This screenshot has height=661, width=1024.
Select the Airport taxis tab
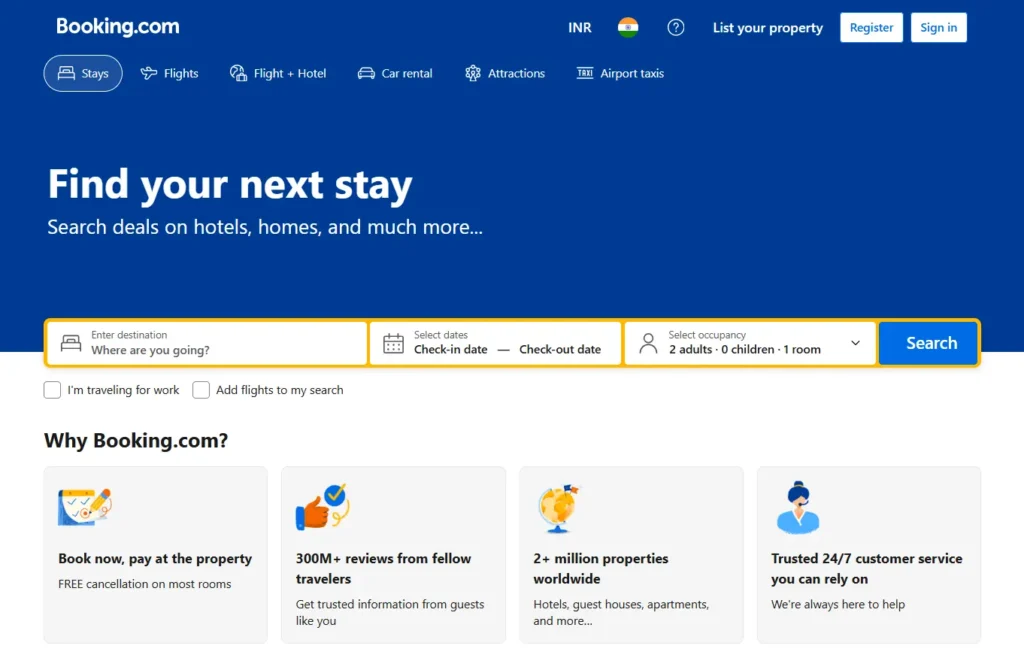[x=620, y=73]
